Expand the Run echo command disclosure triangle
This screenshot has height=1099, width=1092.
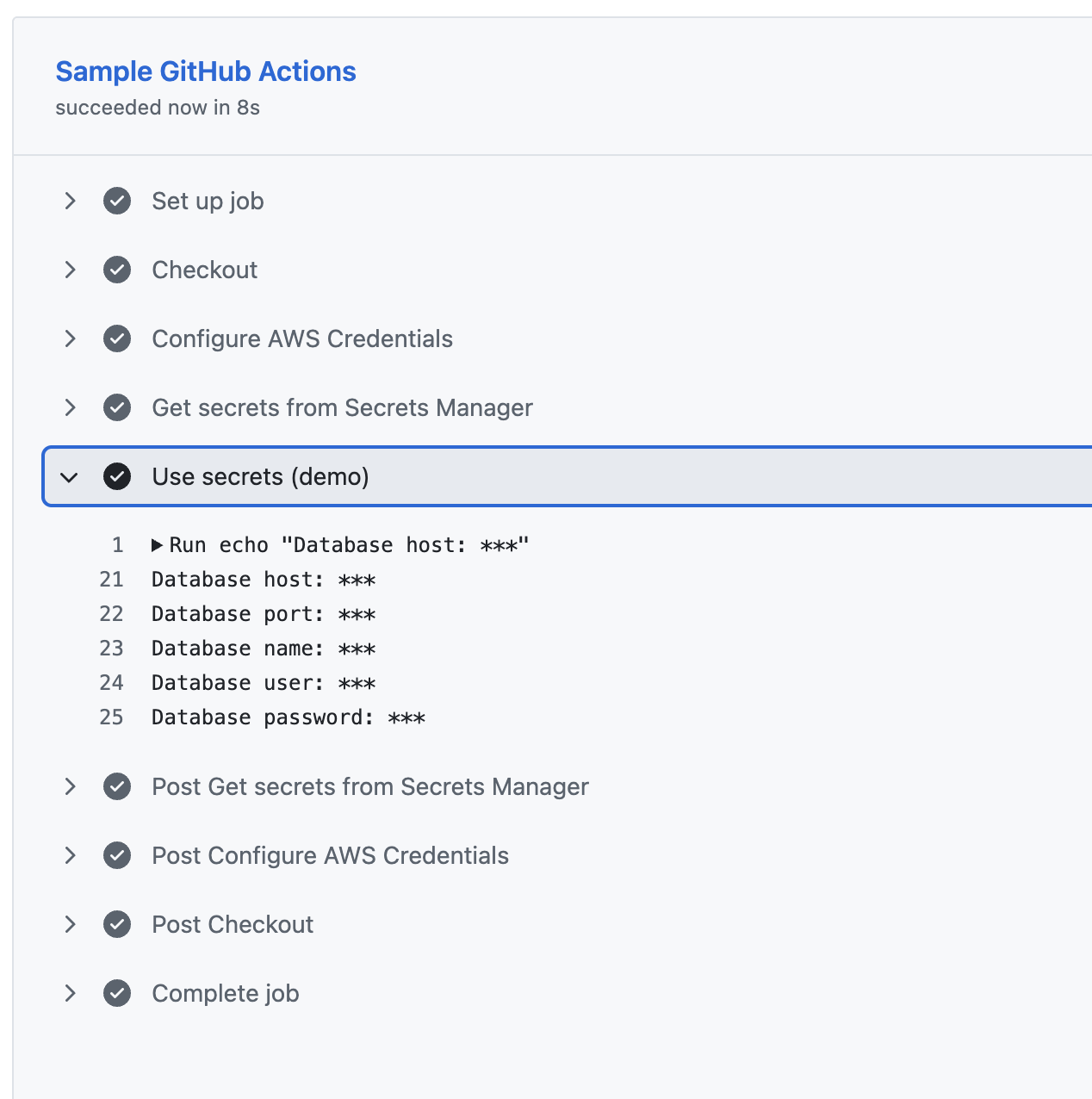point(157,545)
